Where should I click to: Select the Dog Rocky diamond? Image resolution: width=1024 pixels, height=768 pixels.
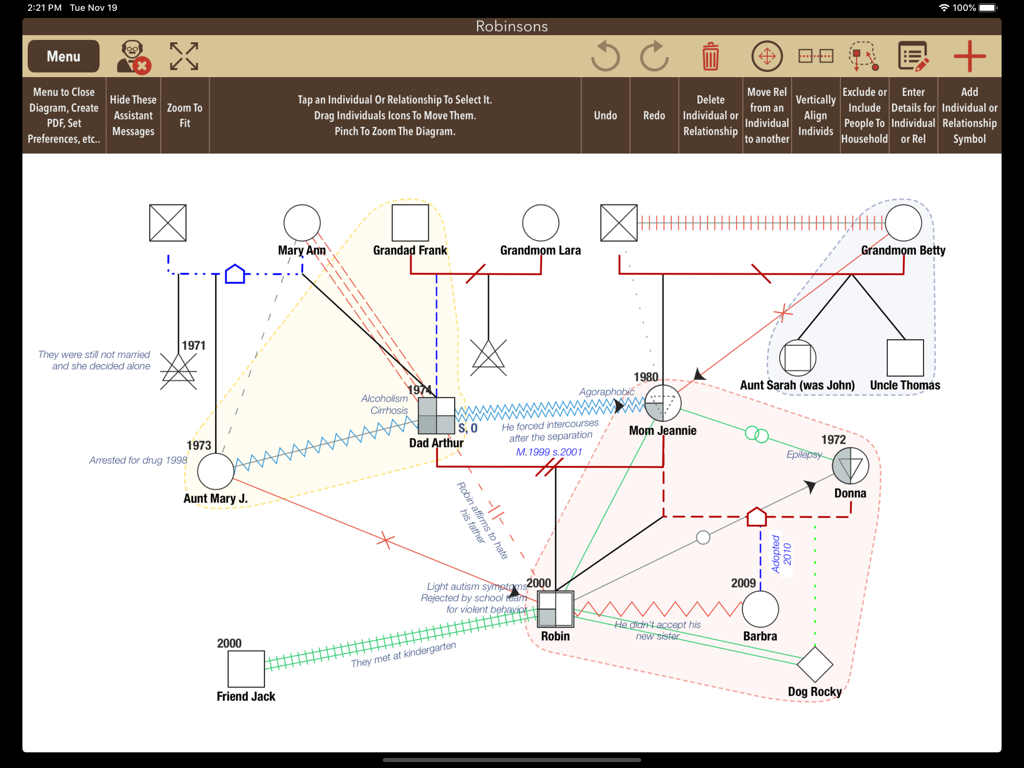[816, 662]
